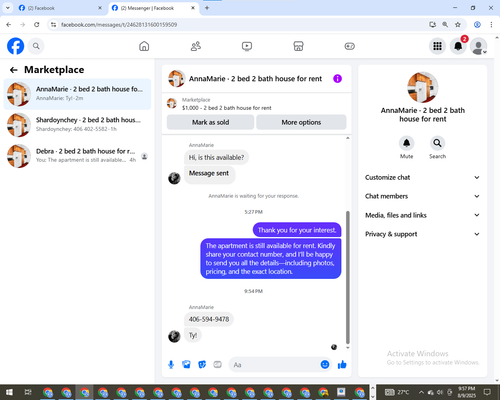Expand the Privacy & support section
500x400 pixels.
pyautogui.click(x=422, y=234)
